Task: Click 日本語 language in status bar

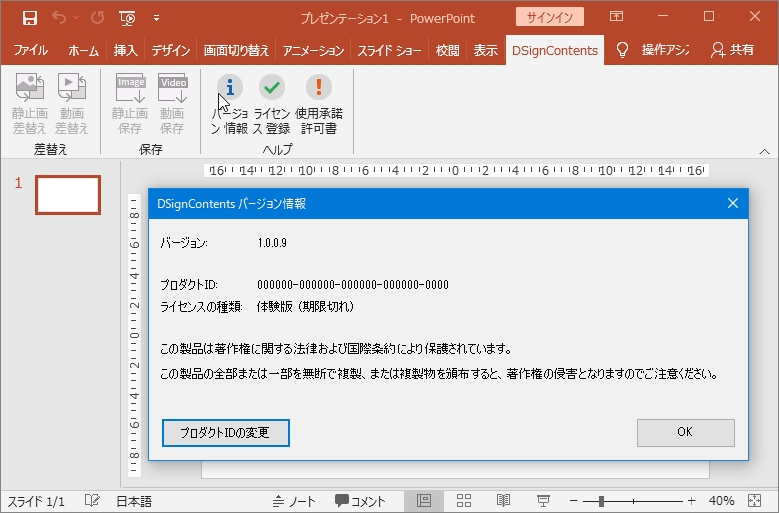Action: (134, 501)
